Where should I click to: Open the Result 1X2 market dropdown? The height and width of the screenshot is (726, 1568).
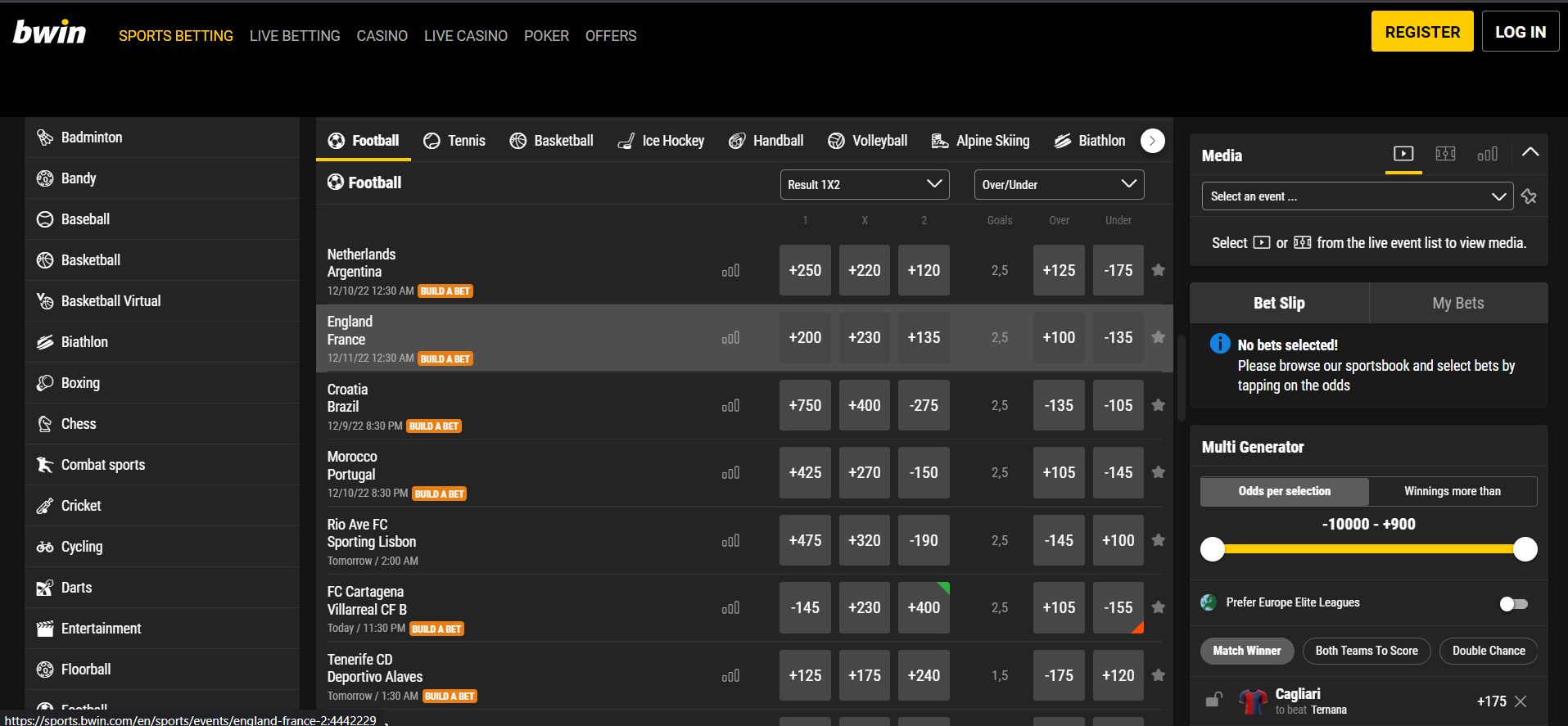point(864,185)
